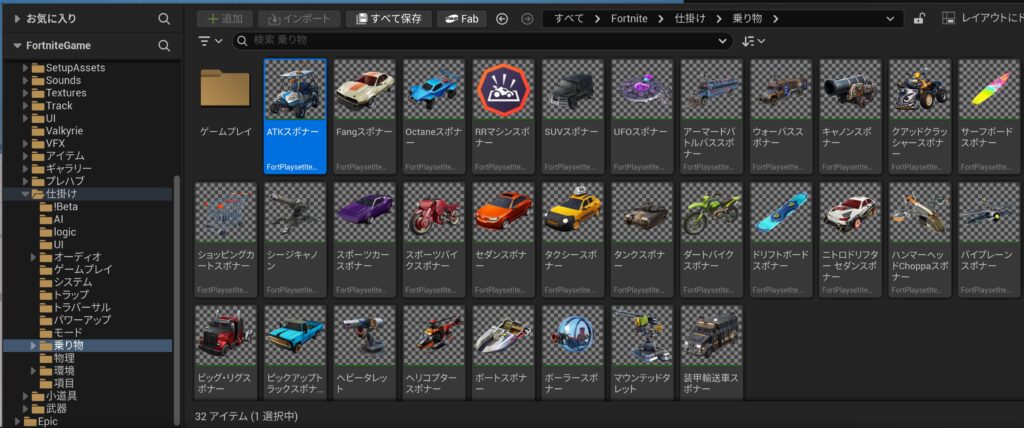The height and width of the screenshot is (428, 1024).
Task: Select the キャノンスポナー asset
Action: (850, 116)
